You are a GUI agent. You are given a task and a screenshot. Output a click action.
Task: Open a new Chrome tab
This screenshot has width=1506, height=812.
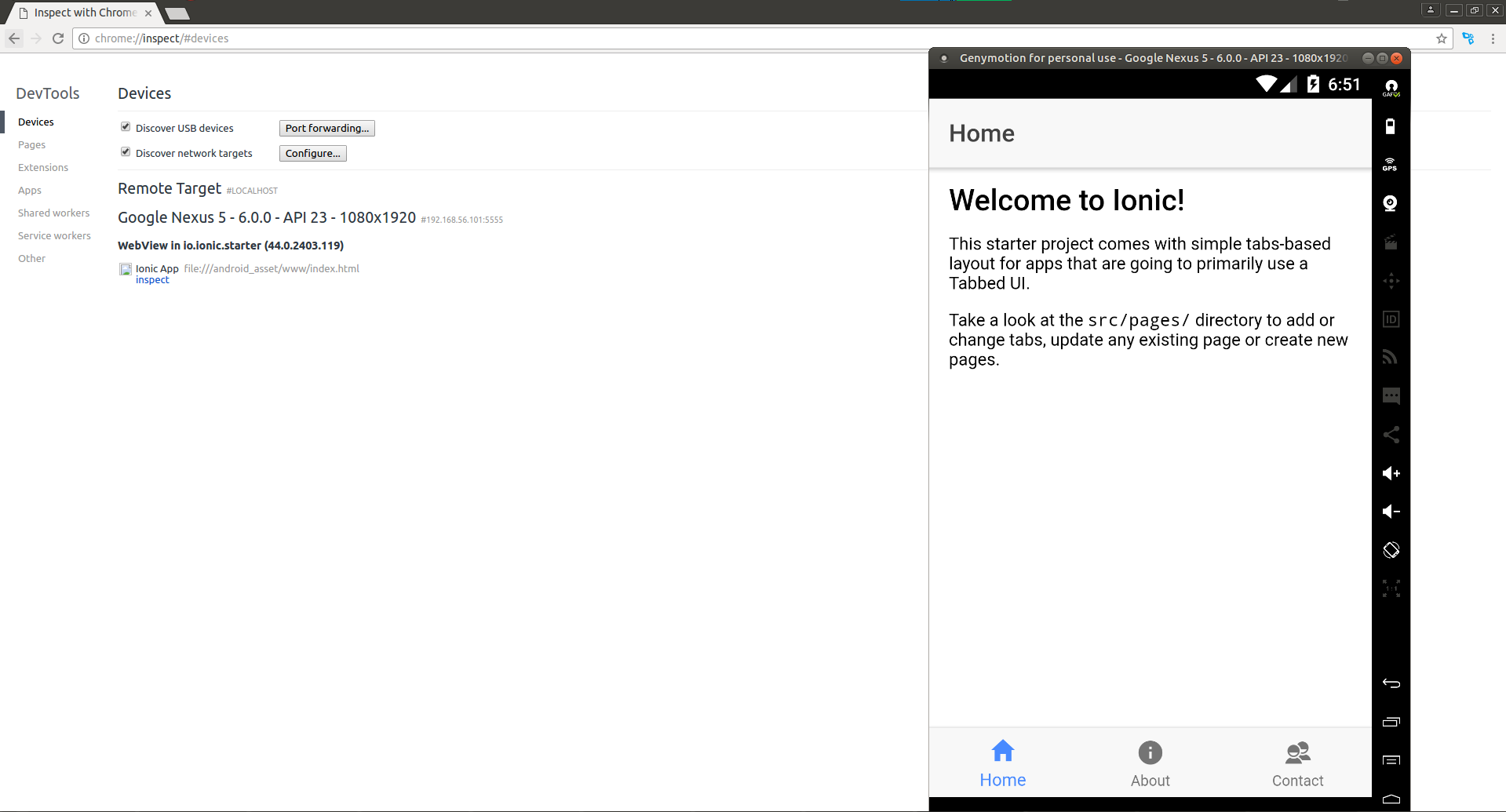[x=178, y=13]
